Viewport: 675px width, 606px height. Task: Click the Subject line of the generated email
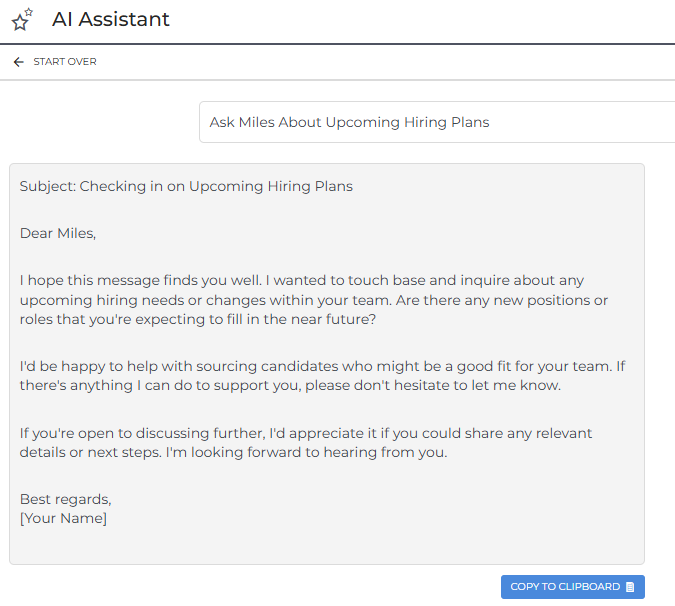click(x=186, y=186)
